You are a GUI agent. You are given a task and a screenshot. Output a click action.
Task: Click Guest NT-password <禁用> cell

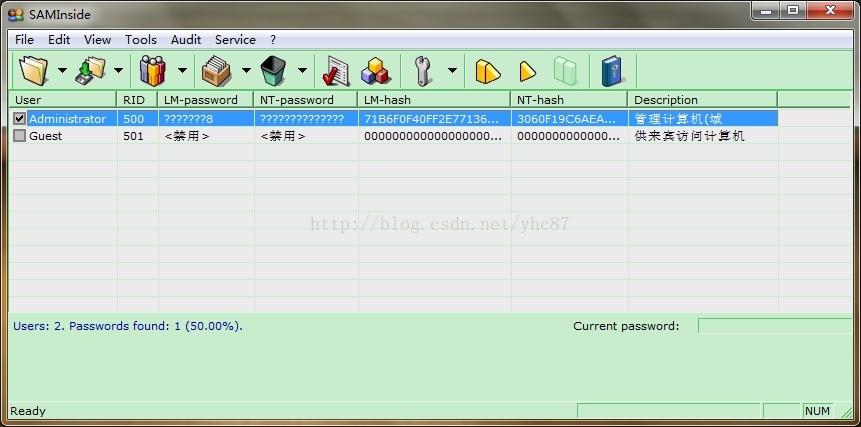283,136
